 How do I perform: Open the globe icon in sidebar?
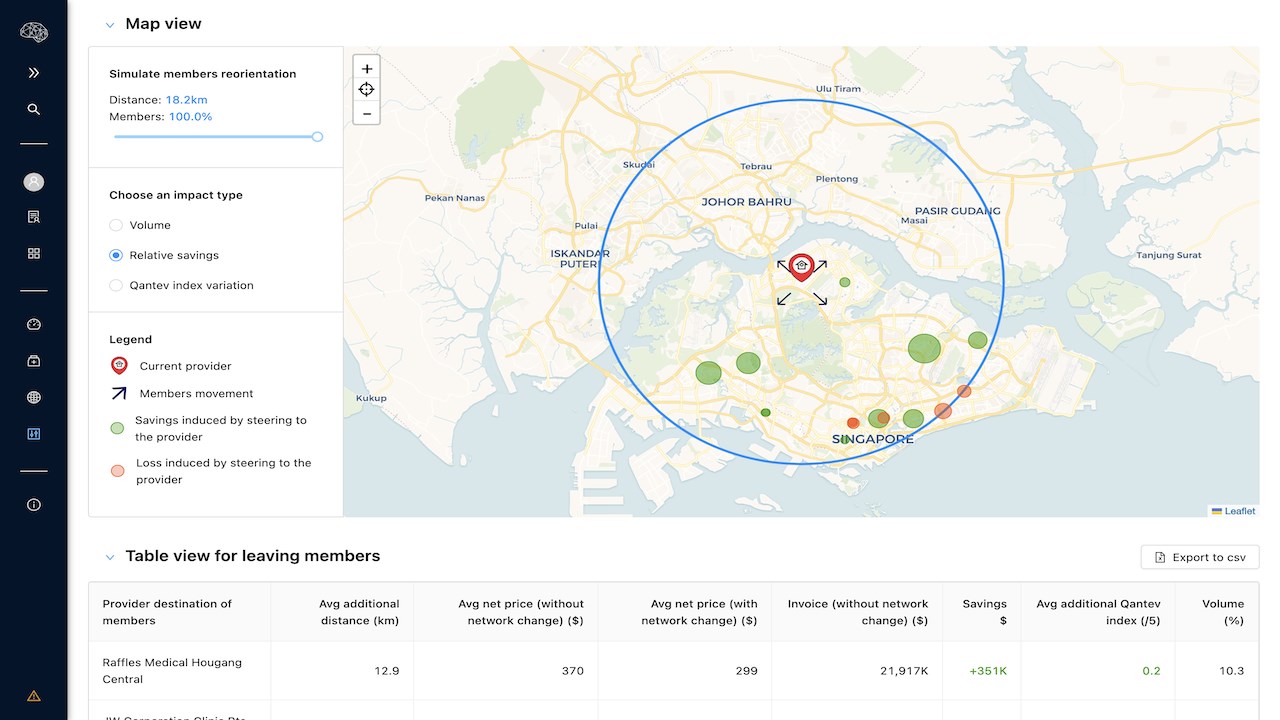point(34,398)
